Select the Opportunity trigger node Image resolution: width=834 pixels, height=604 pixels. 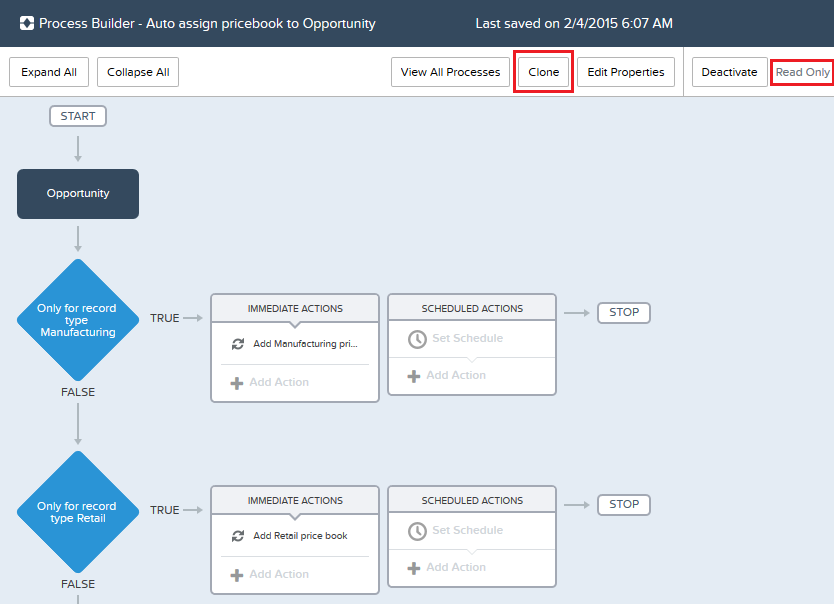[77, 194]
